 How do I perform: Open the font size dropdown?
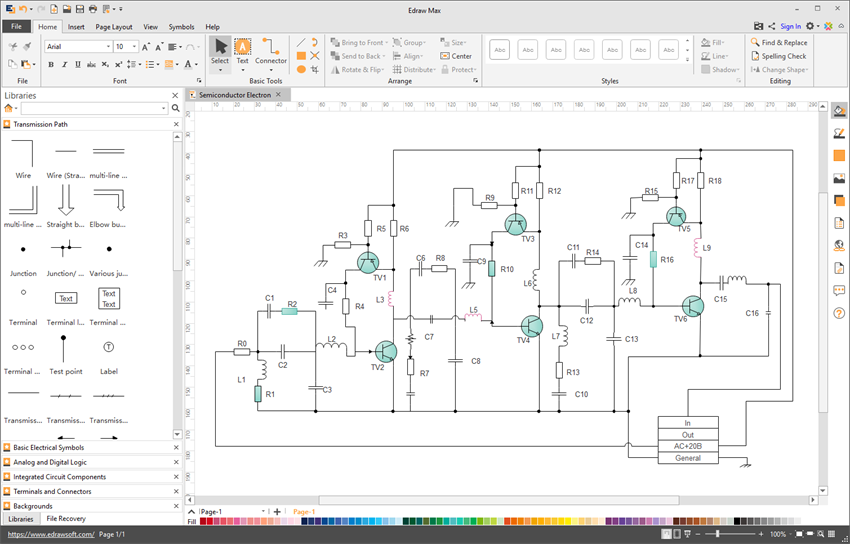[x=134, y=47]
